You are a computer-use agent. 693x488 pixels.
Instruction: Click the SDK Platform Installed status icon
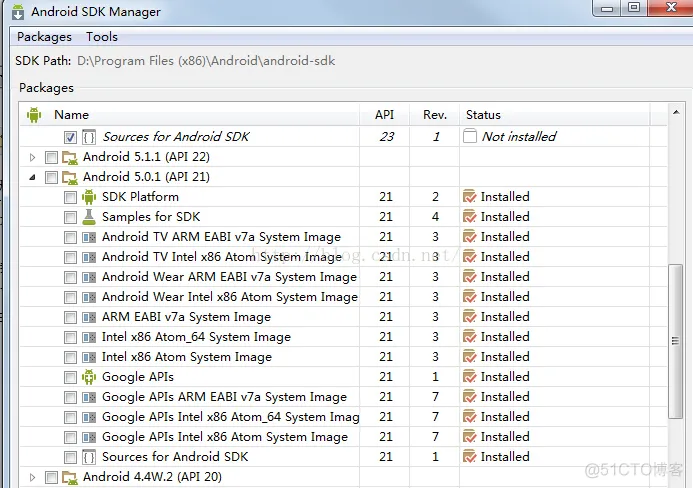[469, 196]
